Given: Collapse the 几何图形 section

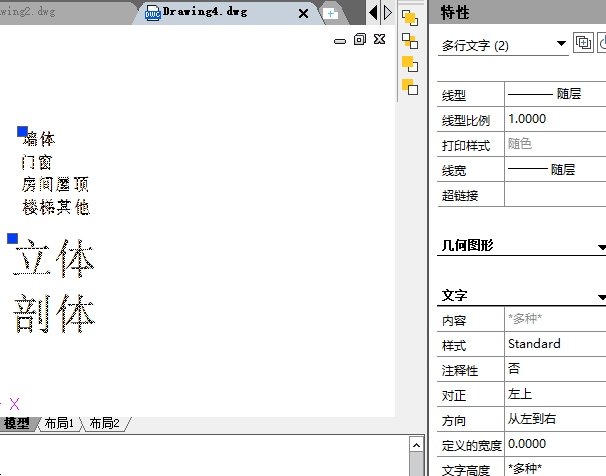Looking at the screenshot, I should [x=601, y=246].
